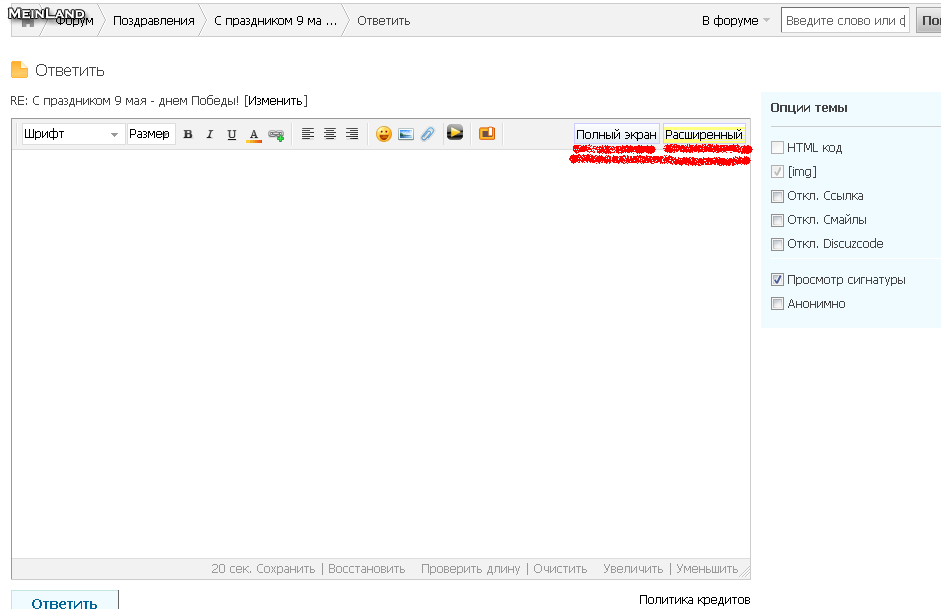Switch to Расширенный editor mode
The image size is (941, 609).
click(704, 134)
